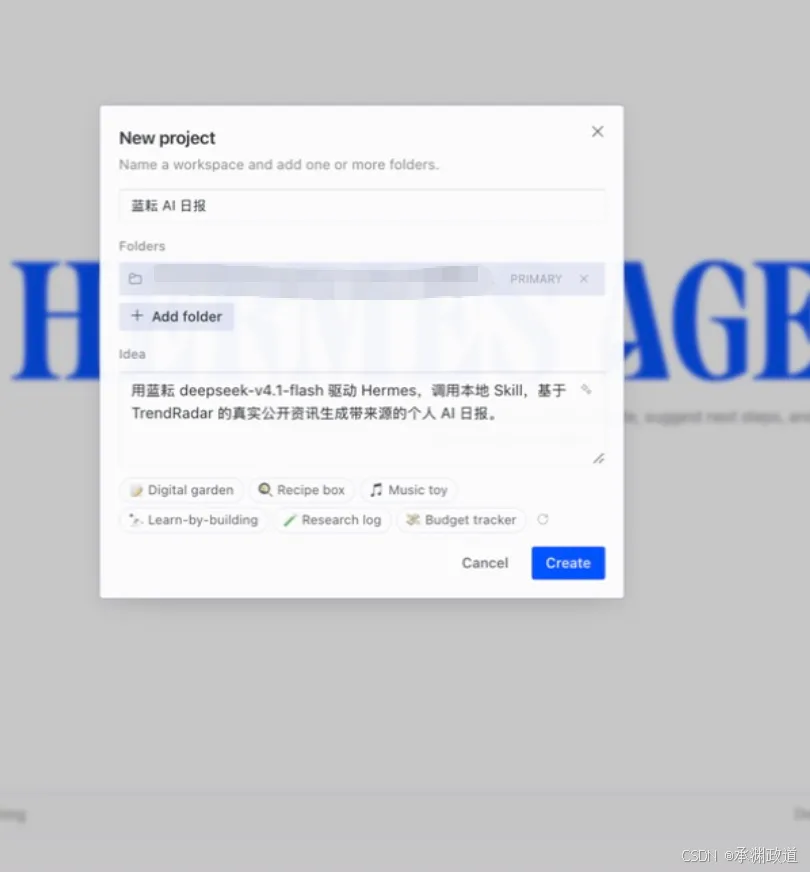The image size is (810, 872).
Task: Close the New project dialog
Action: tap(597, 132)
